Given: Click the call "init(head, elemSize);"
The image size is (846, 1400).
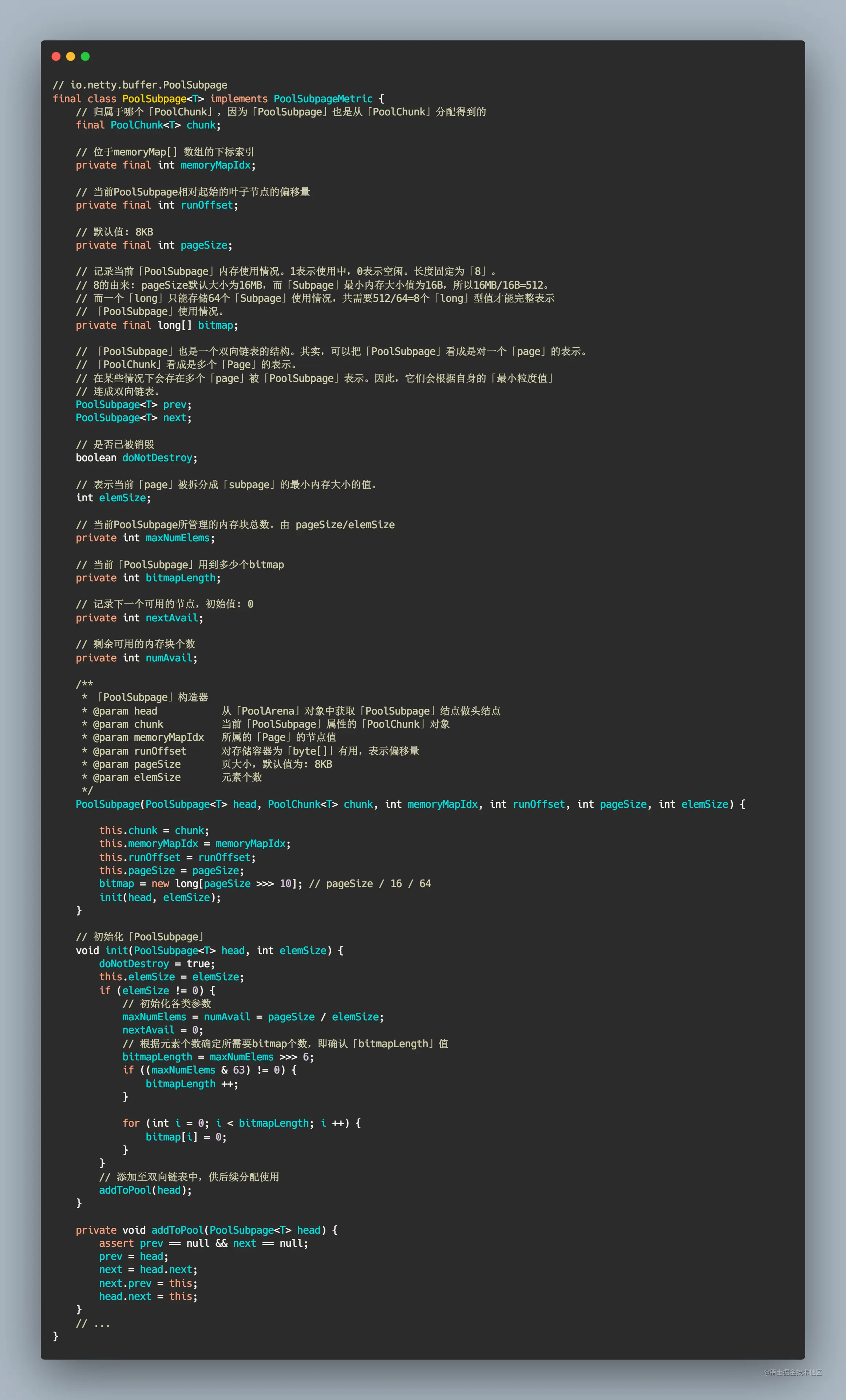Looking at the screenshot, I should click(160, 897).
